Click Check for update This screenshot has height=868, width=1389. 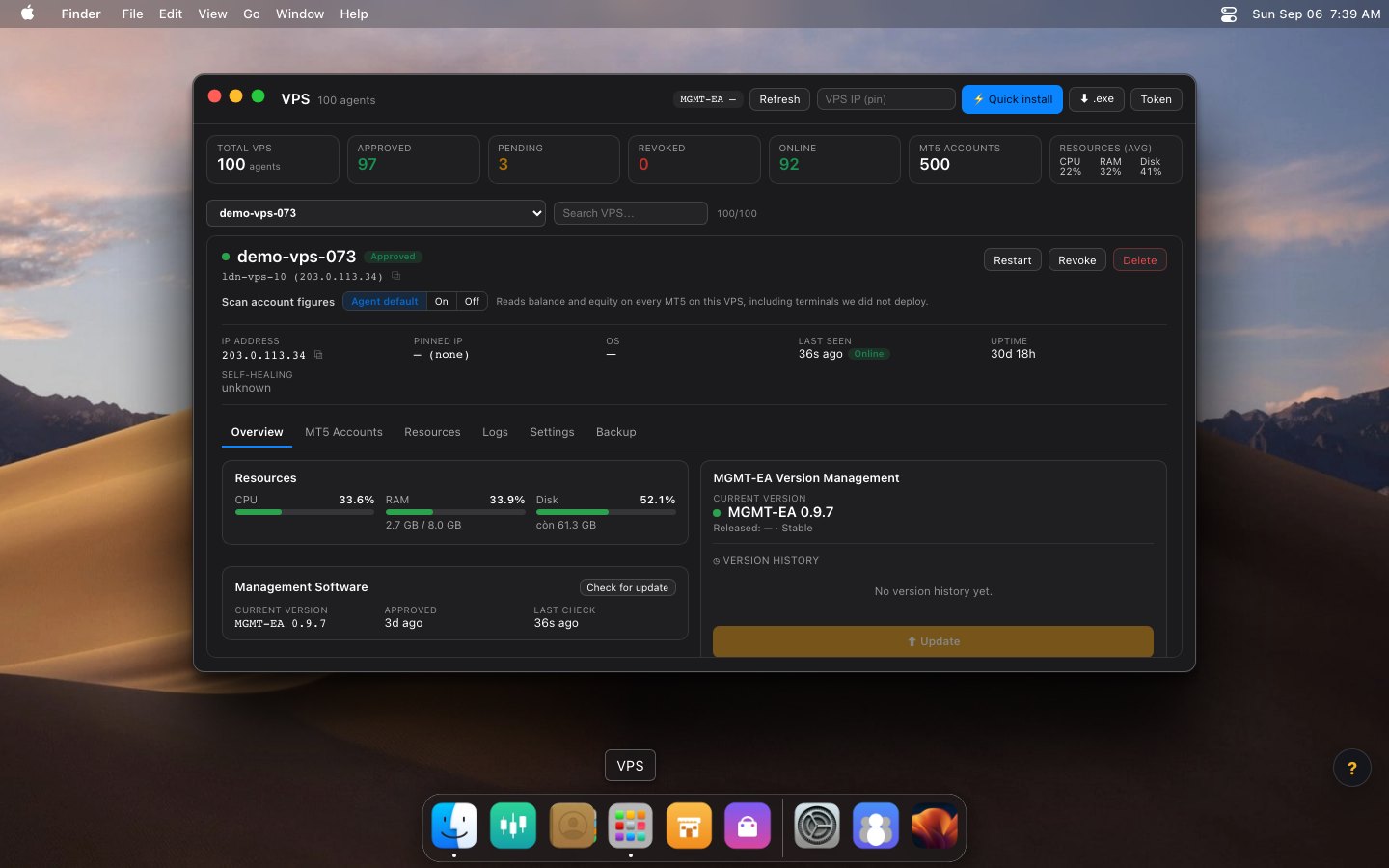(x=627, y=587)
